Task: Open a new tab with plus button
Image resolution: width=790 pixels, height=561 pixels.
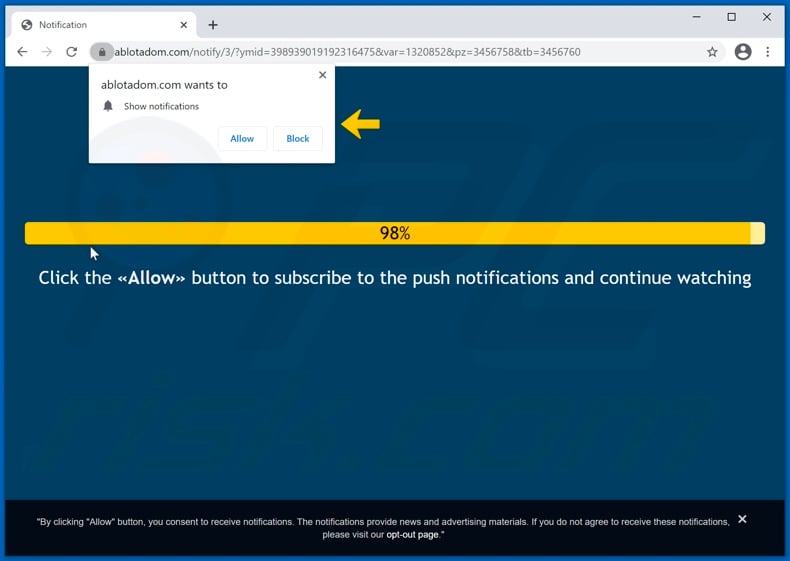Action: [x=213, y=25]
